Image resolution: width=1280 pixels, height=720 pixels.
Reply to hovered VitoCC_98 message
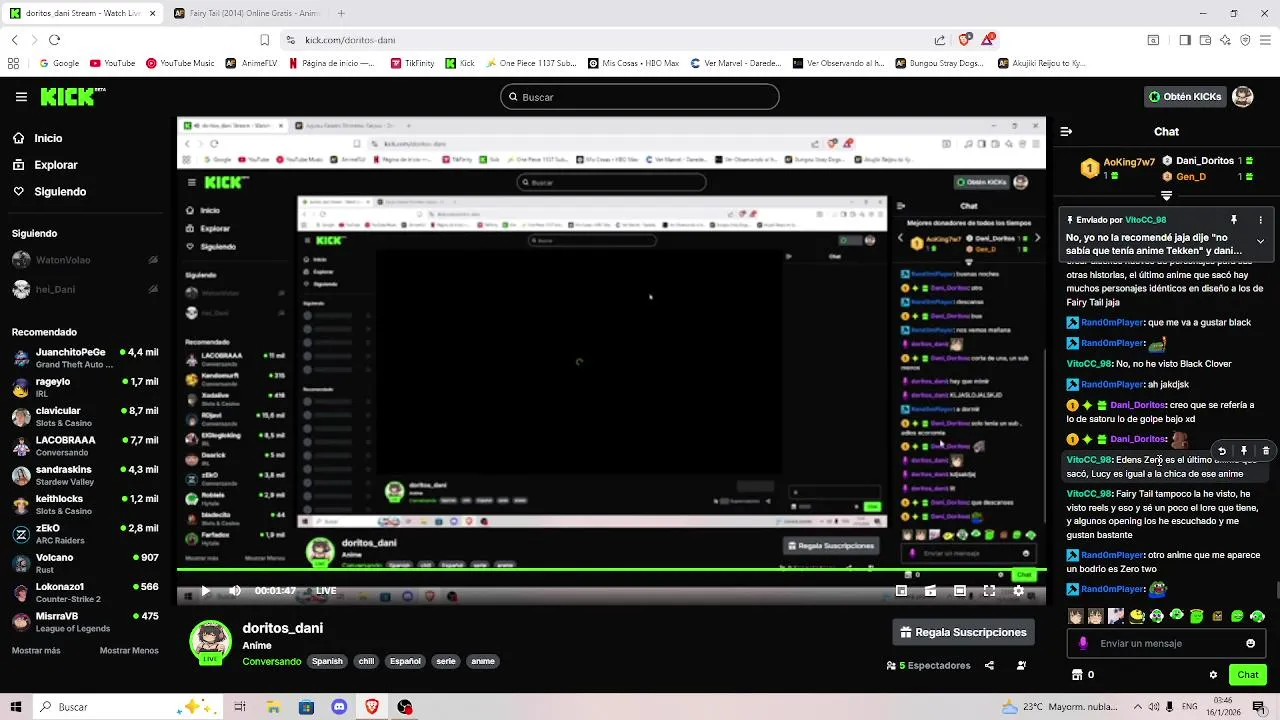(x=1222, y=451)
